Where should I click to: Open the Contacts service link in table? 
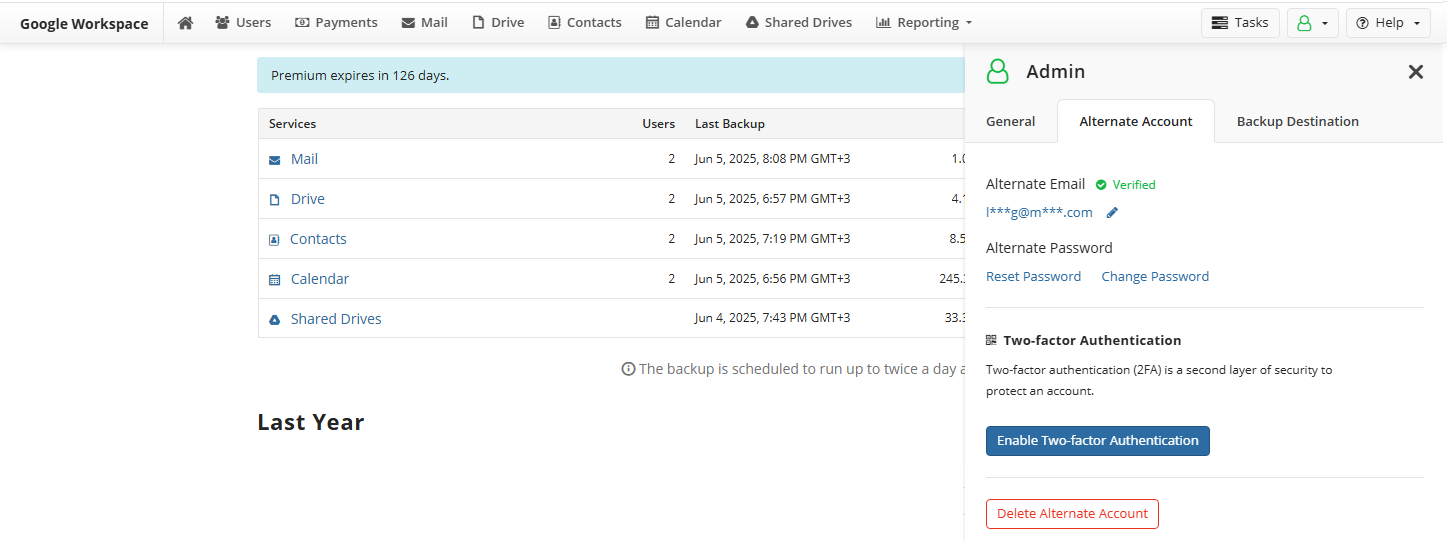318,239
